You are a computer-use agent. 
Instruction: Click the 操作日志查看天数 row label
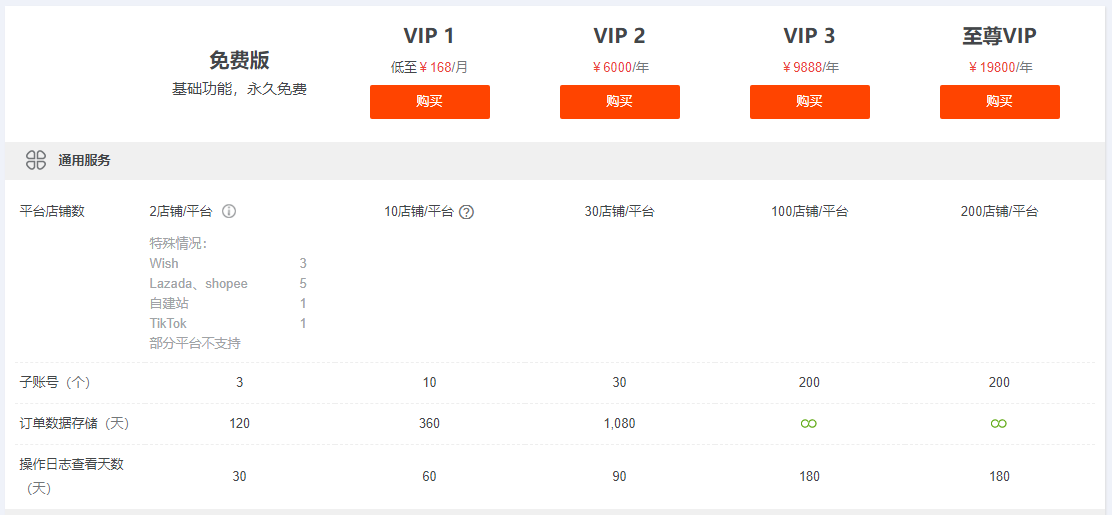point(72,464)
